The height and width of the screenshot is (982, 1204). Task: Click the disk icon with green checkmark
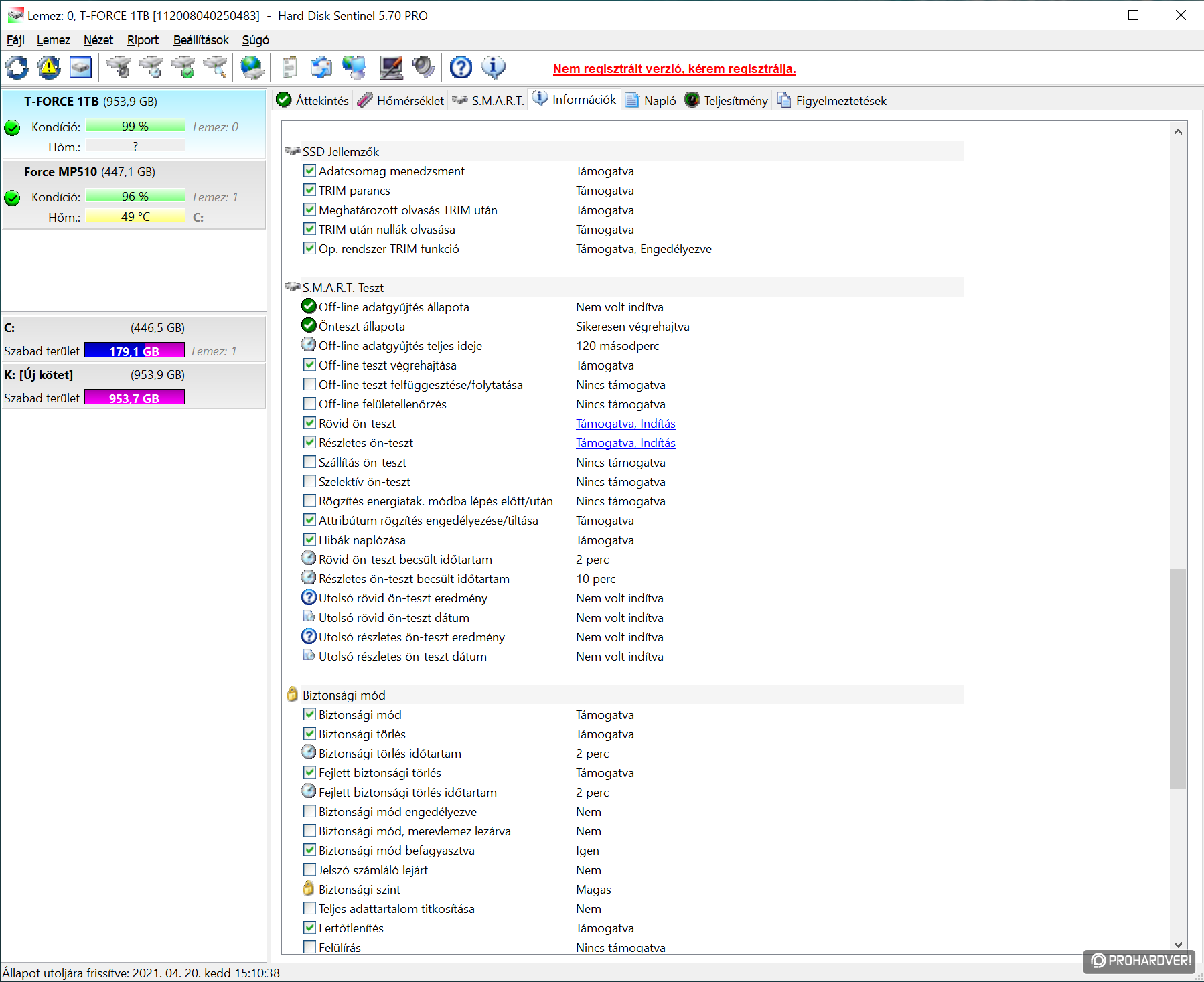click(x=183, y=68)
